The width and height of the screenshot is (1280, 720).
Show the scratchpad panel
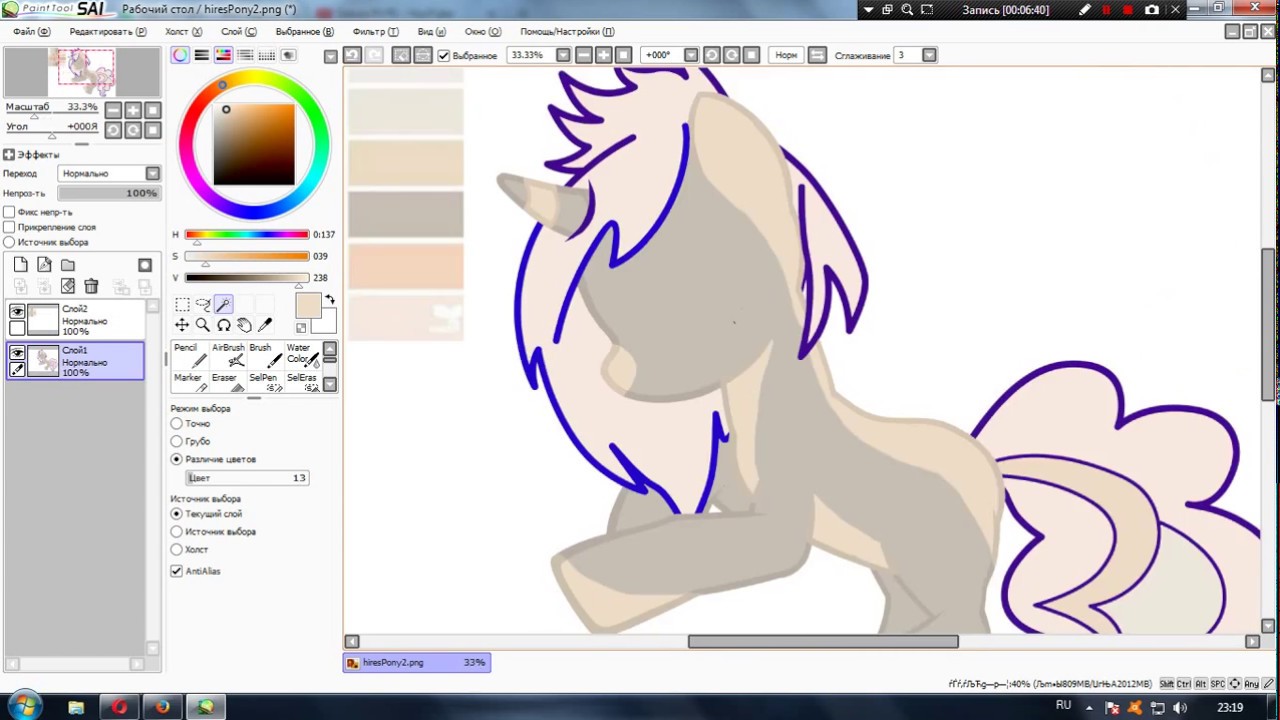coord(289,55)
